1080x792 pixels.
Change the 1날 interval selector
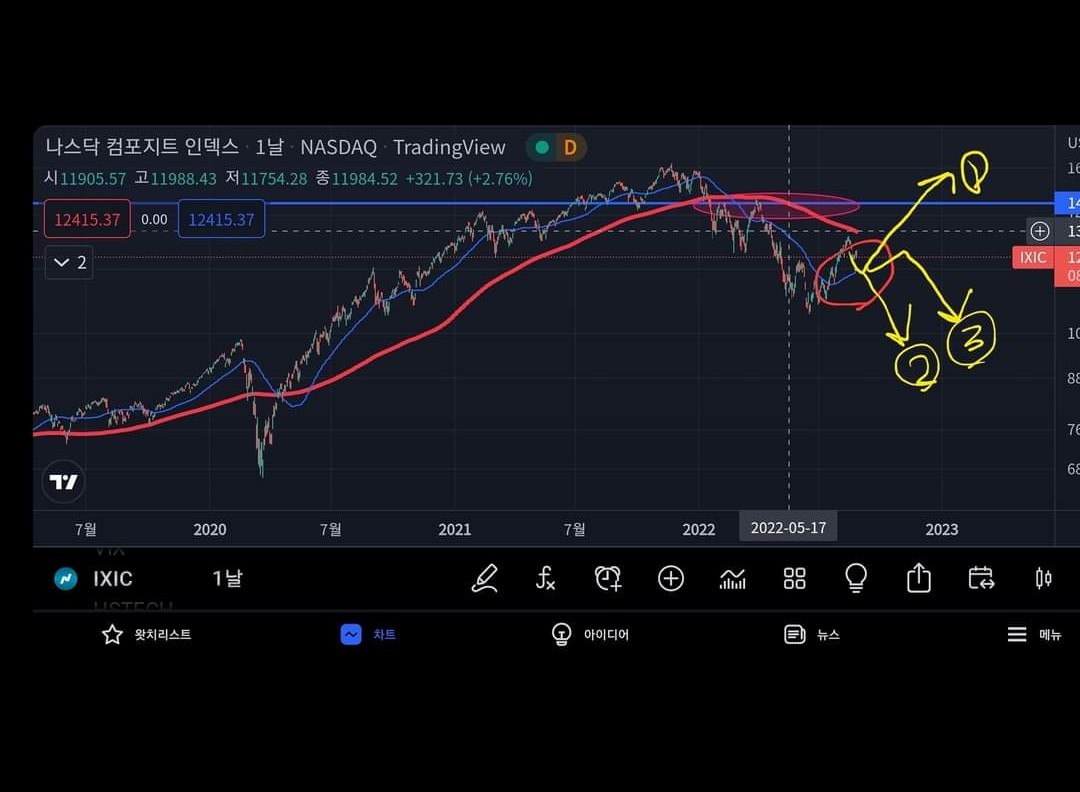tap(227, 579)
